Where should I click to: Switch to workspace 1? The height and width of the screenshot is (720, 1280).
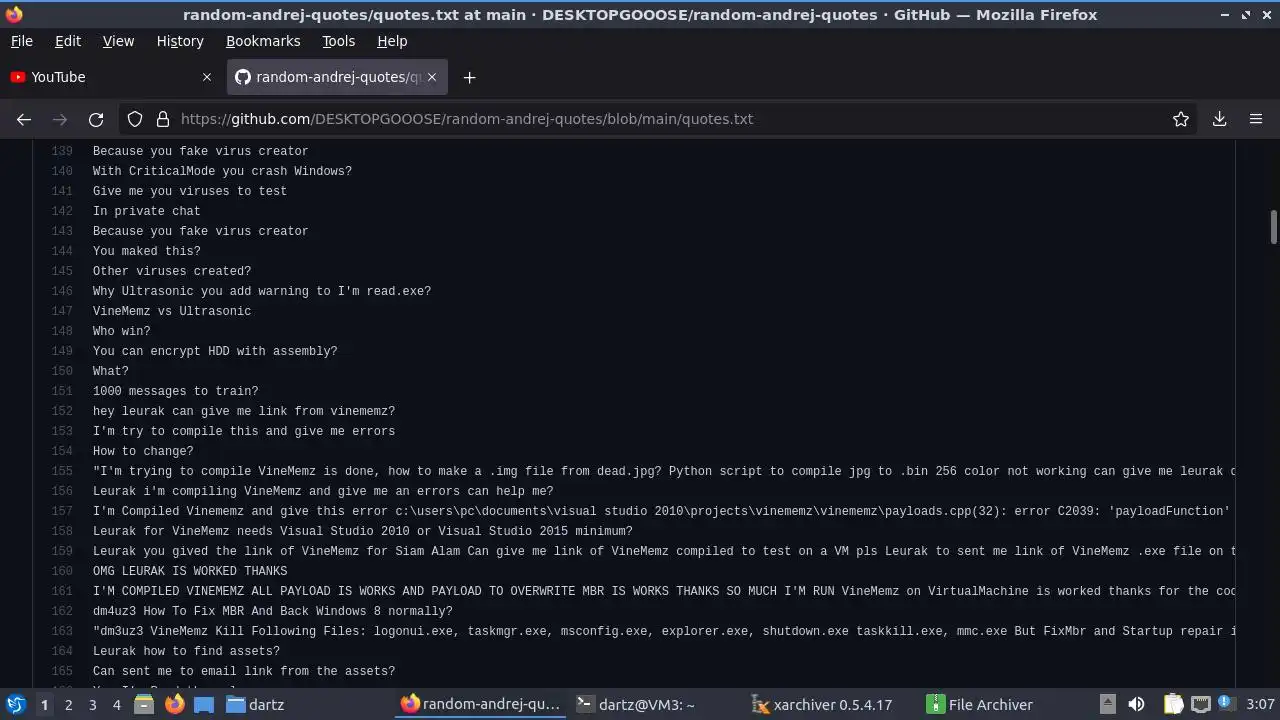pos(44,705)
